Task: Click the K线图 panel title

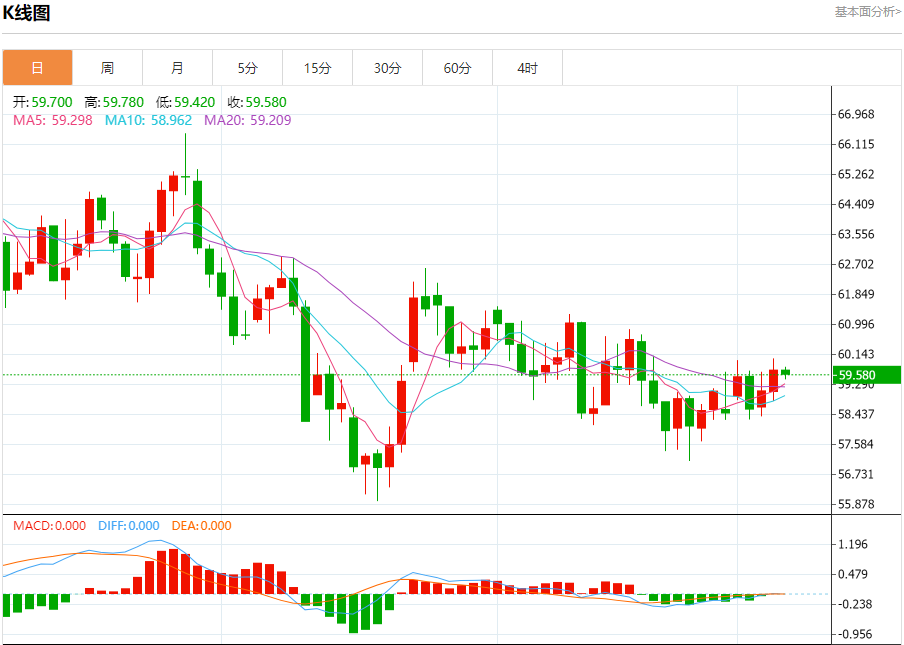Action: click(x=26, y=14)
